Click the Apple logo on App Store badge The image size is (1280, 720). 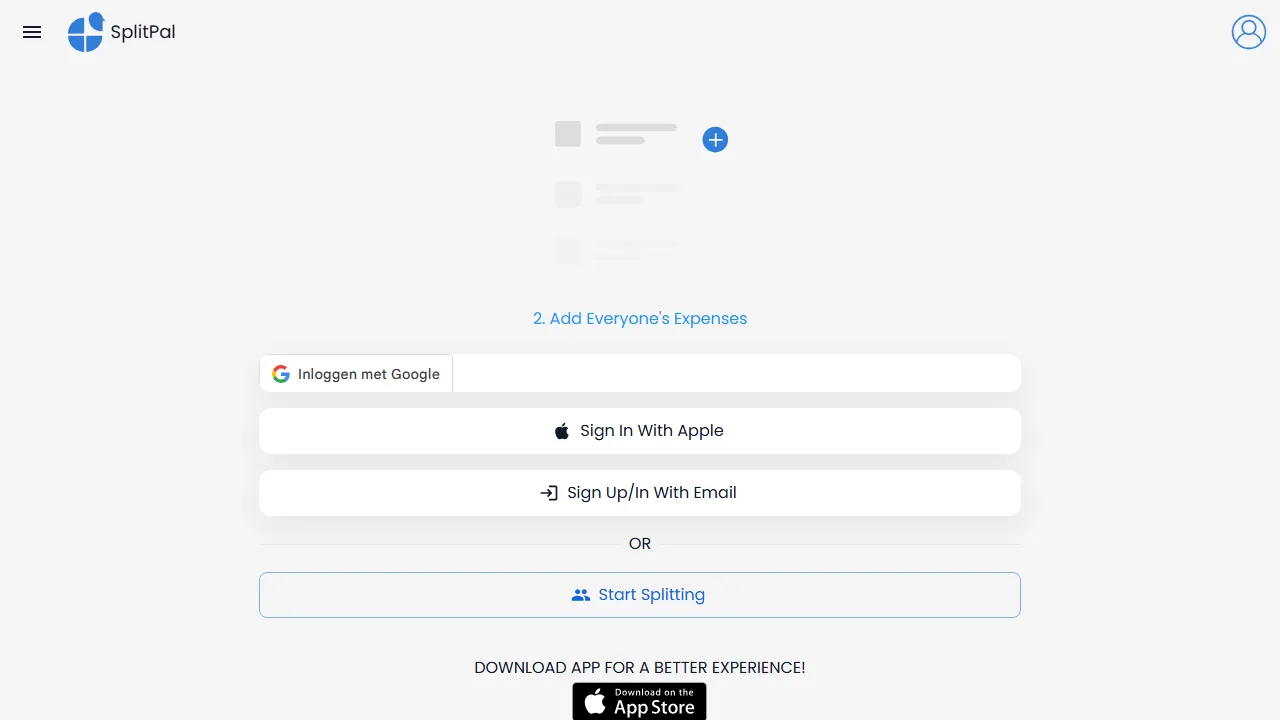[x=594, y=701]
